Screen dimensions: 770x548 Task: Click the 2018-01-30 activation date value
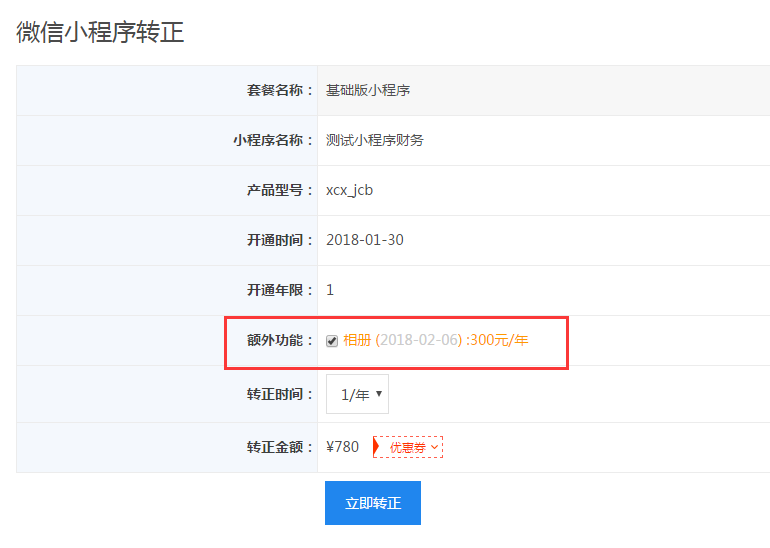click(365, 240)
